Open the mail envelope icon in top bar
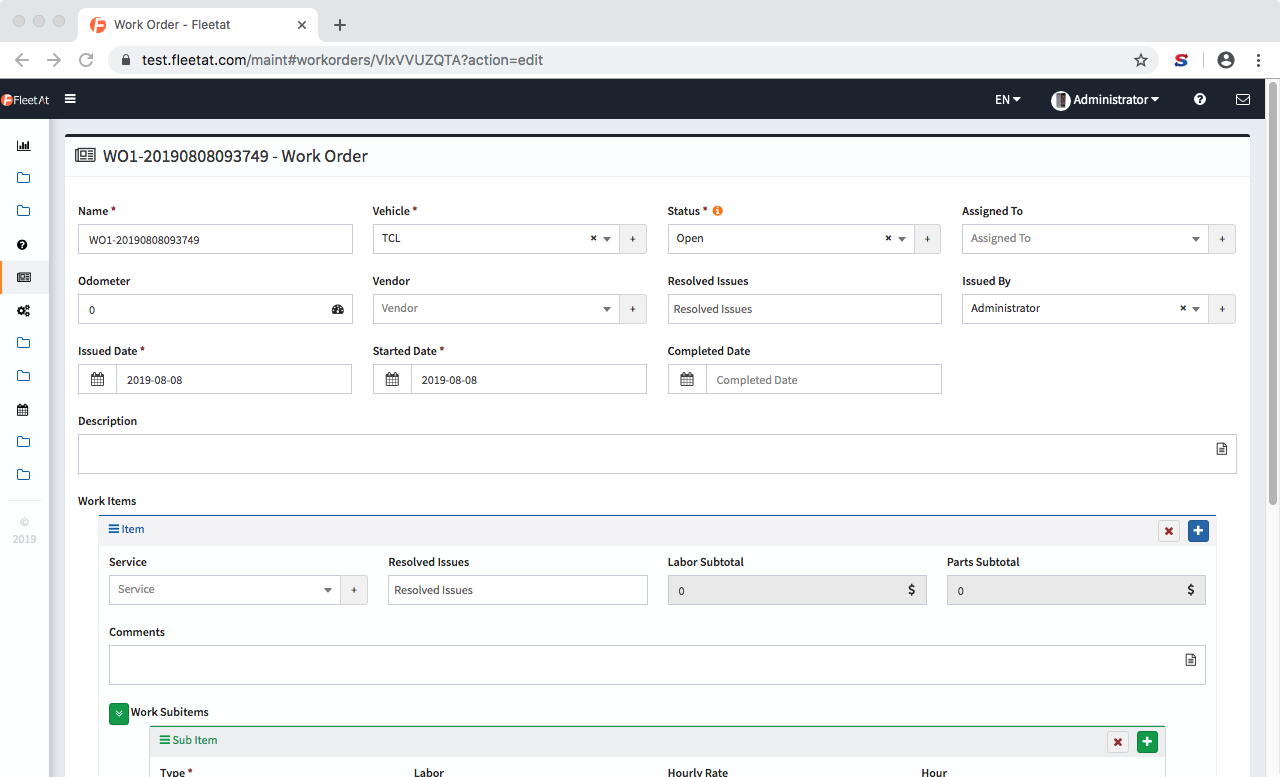This screenshot has width=1280, height=777. 1243,99
